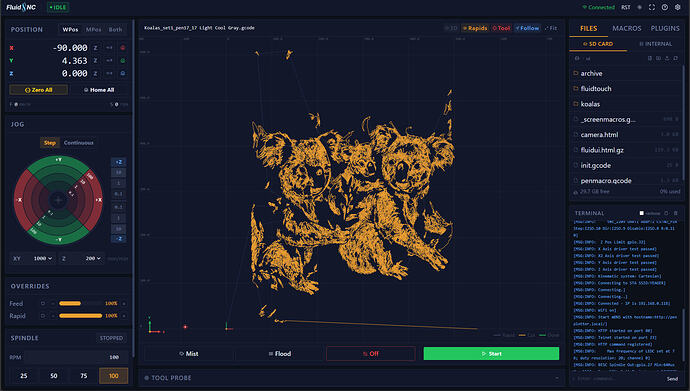The image size is (690, 391).
Task: Adjust the Rapid override slider
Action: [81, 316]
